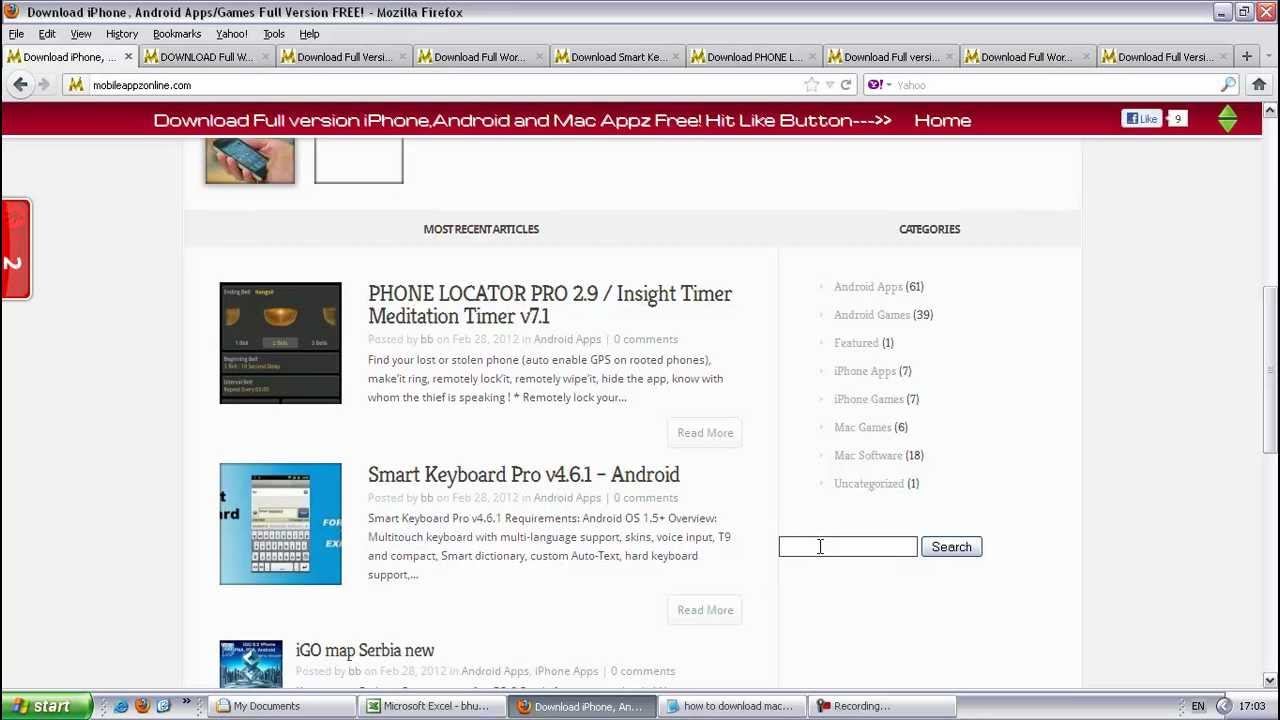Image resolution: width=1280 pixels, height=720 pixels.
Task: Click Read More under Phone Locator article
Action: (x=705, y=433)
